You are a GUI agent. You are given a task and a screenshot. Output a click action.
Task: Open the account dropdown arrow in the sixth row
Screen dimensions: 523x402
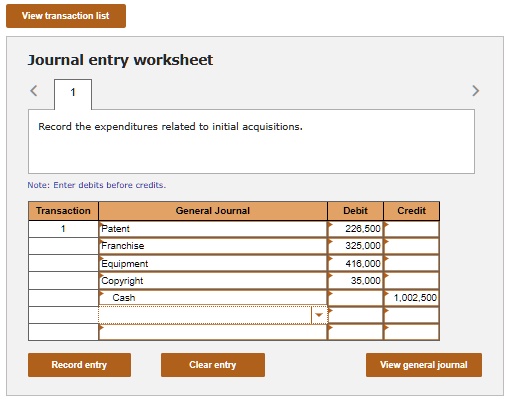(x=319, y=315)
